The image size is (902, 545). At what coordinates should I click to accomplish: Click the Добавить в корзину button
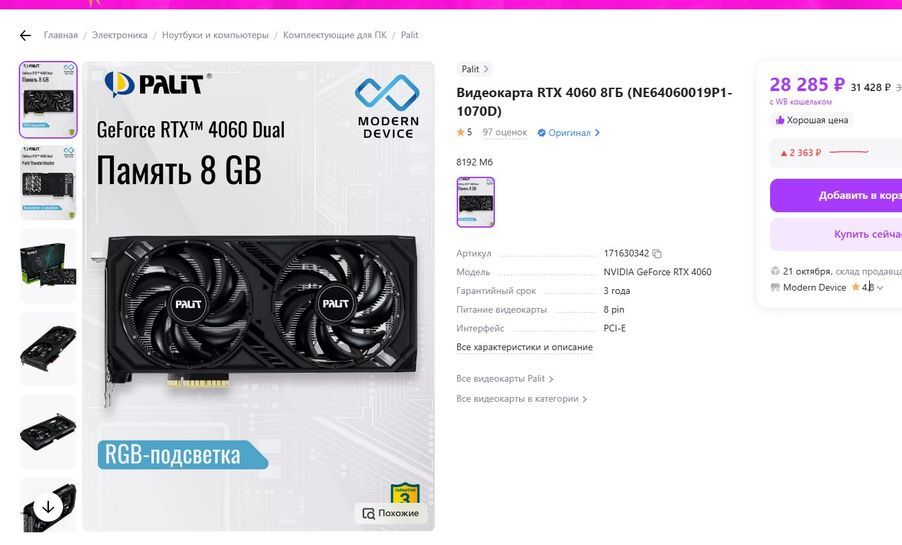click(836, 196)
